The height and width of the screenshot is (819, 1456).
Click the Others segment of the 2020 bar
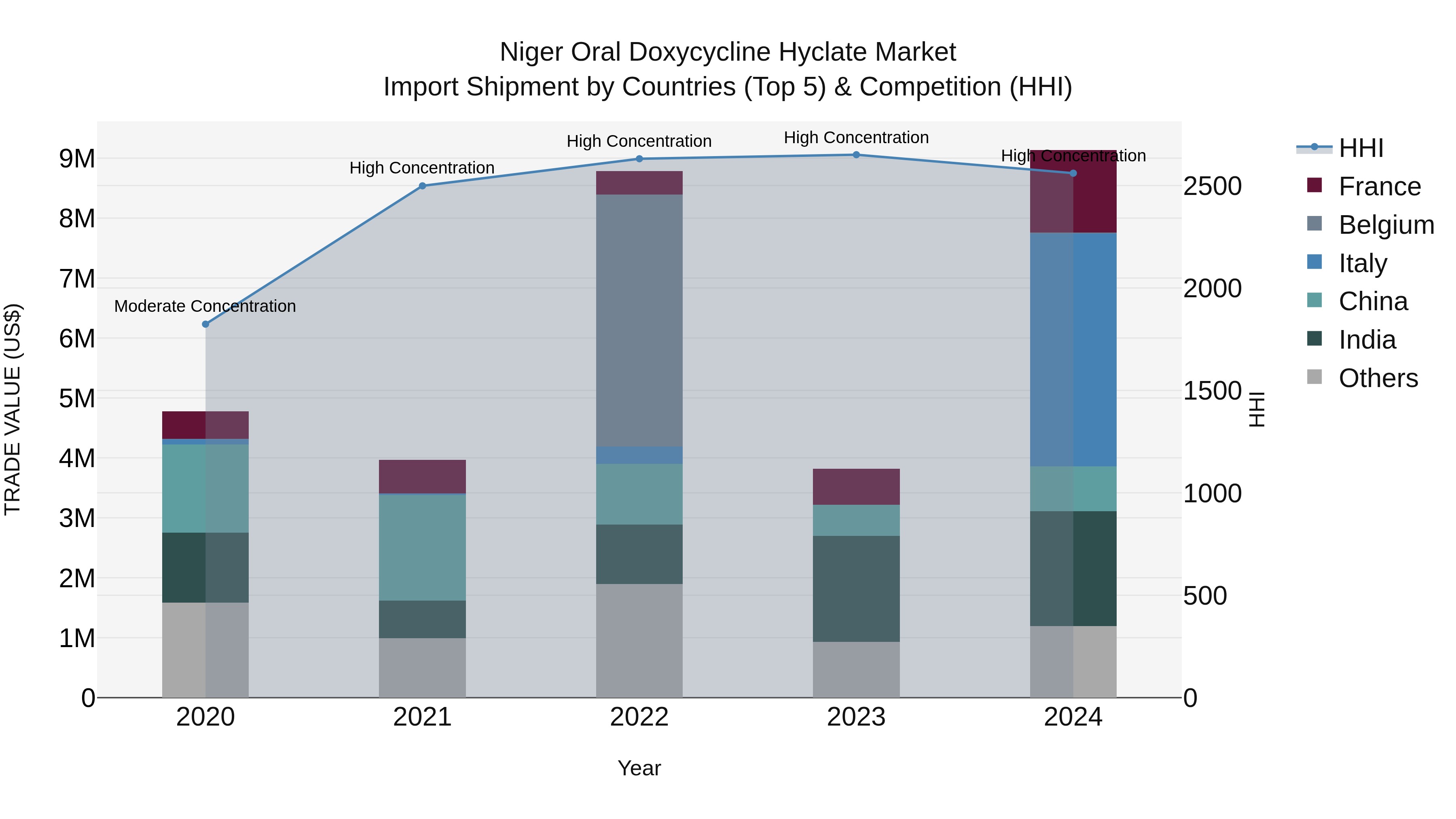(x=206, y=650)
